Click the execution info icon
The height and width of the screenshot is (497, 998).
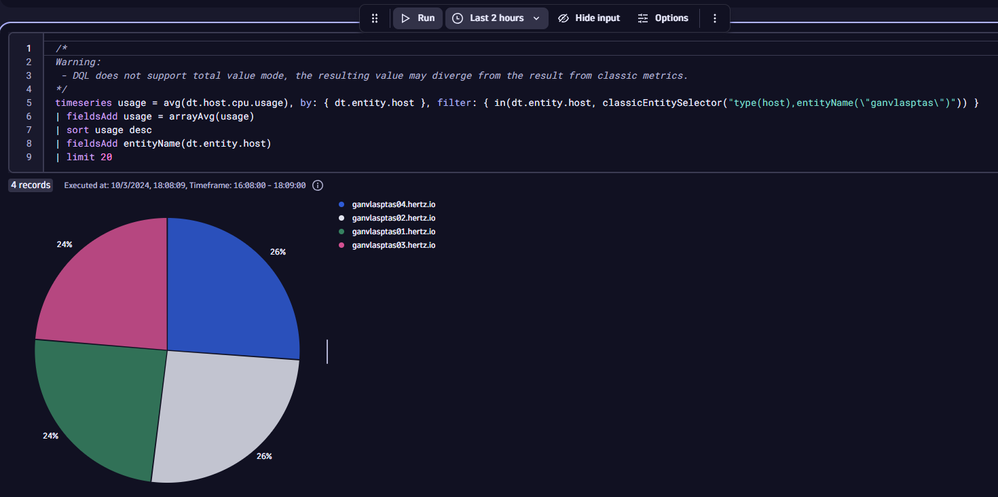pyautogui.click(x=318, y=185)
